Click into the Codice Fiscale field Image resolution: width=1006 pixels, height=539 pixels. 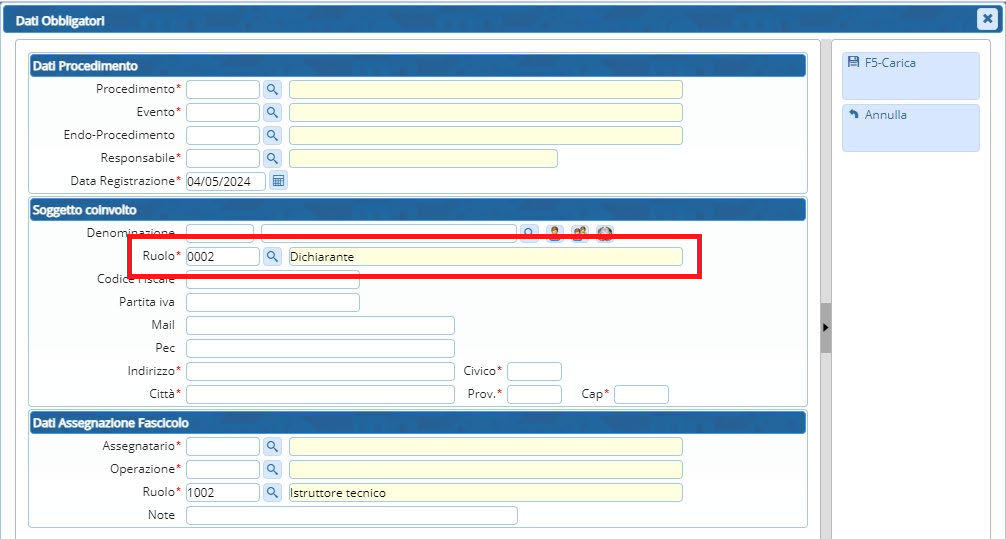point(272,279)
